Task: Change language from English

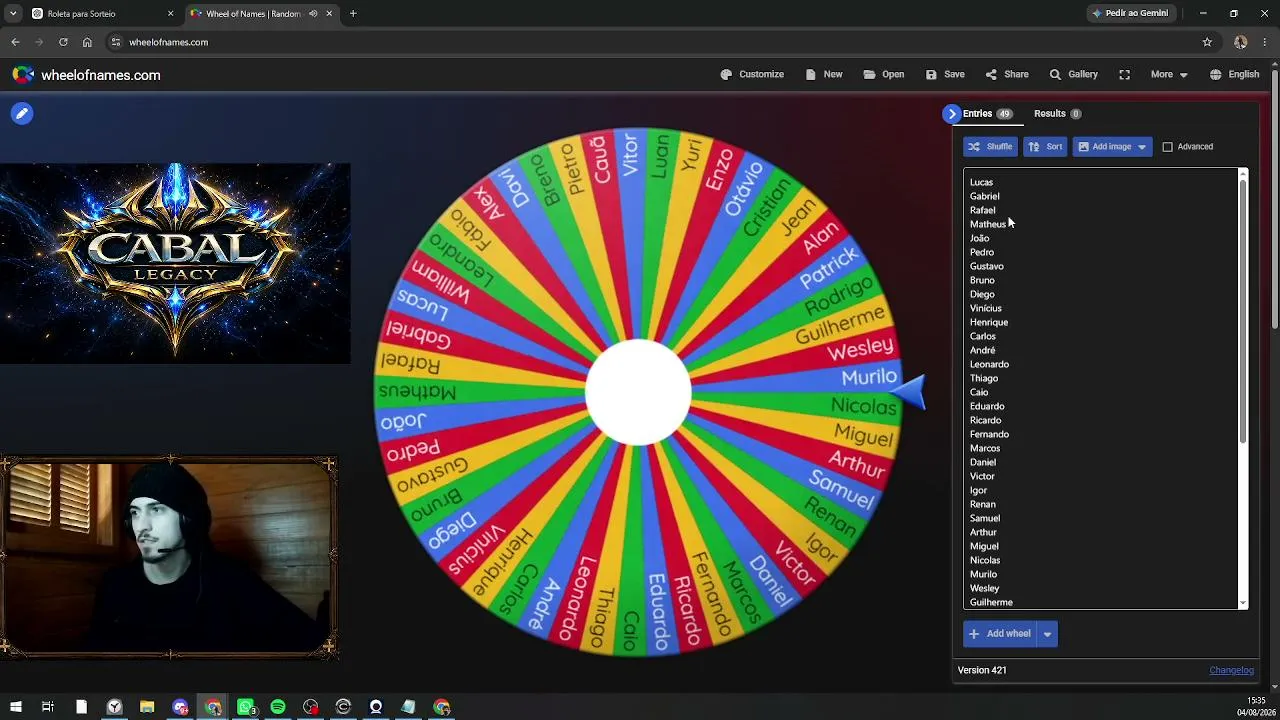Action: click(1234, 74)
